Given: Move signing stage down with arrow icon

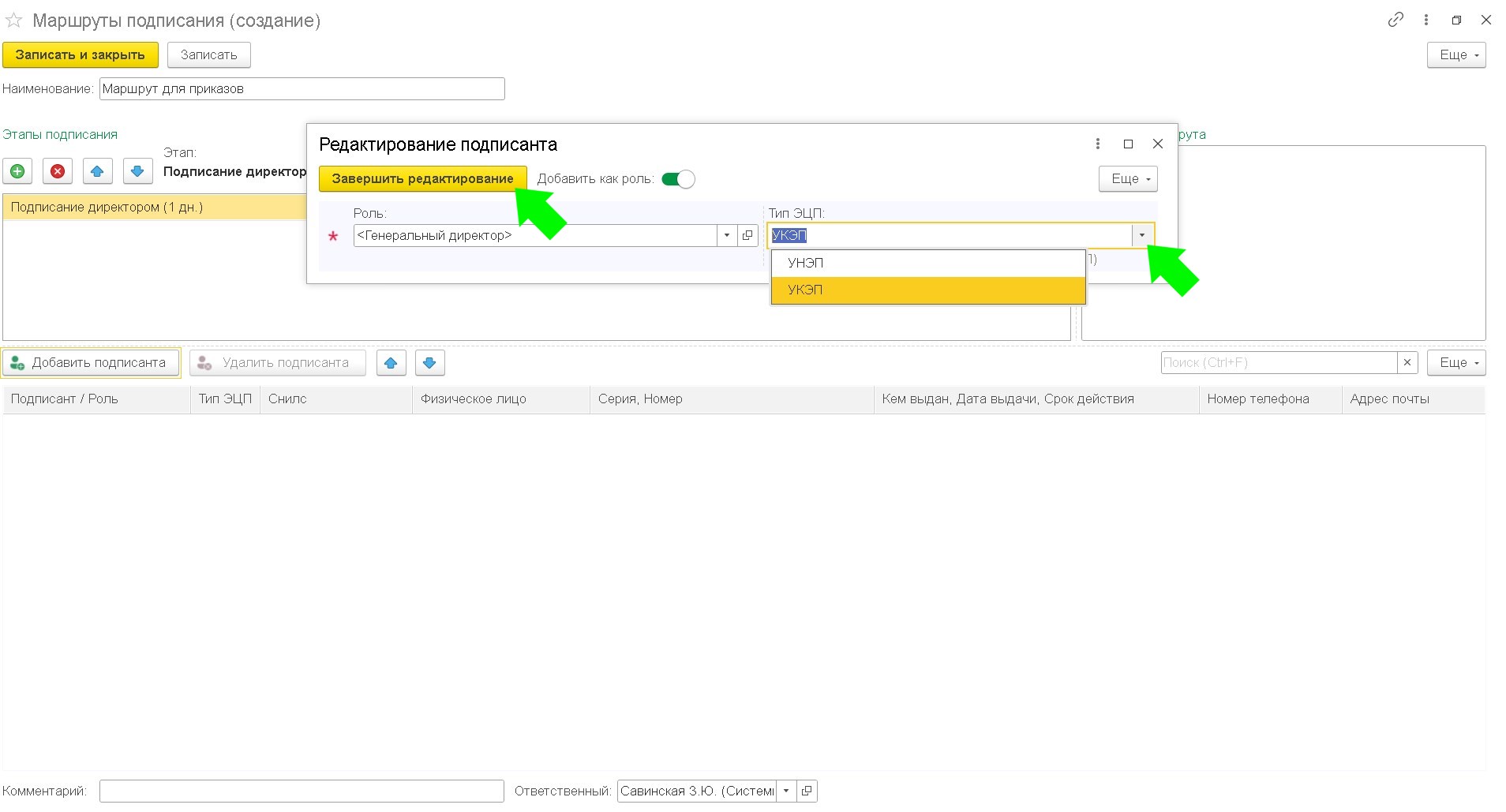Looking at the screenshot, I should coord(137,171).
